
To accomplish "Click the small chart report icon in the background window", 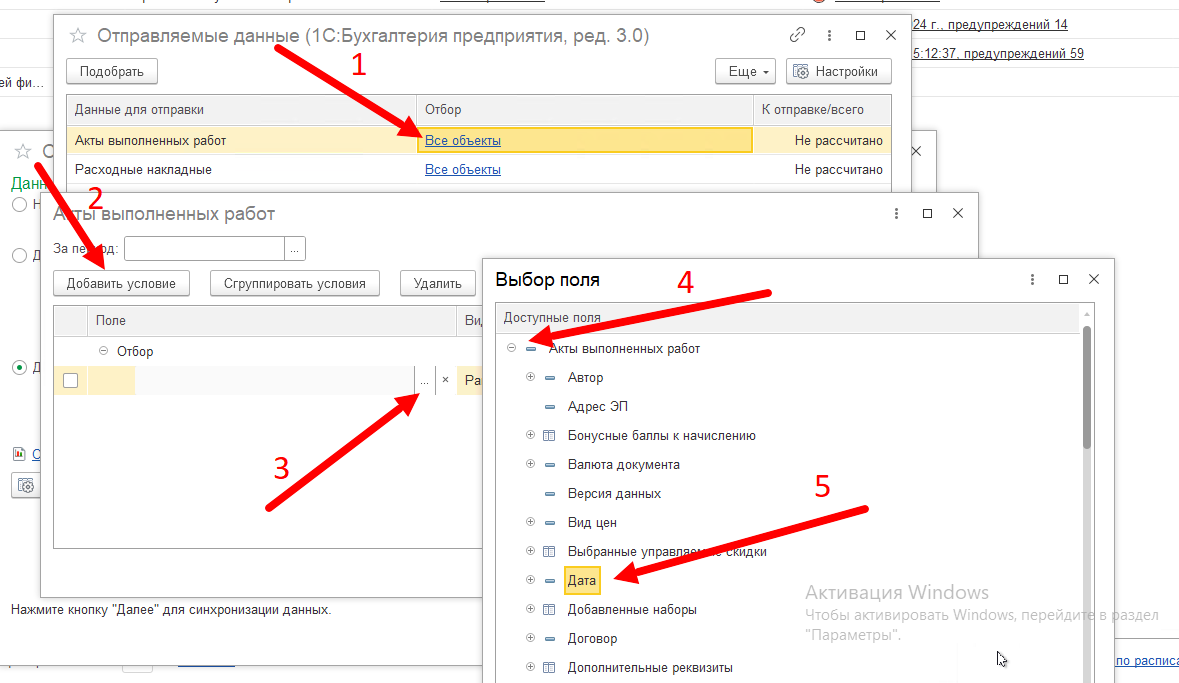I will (x=20, y=454).
